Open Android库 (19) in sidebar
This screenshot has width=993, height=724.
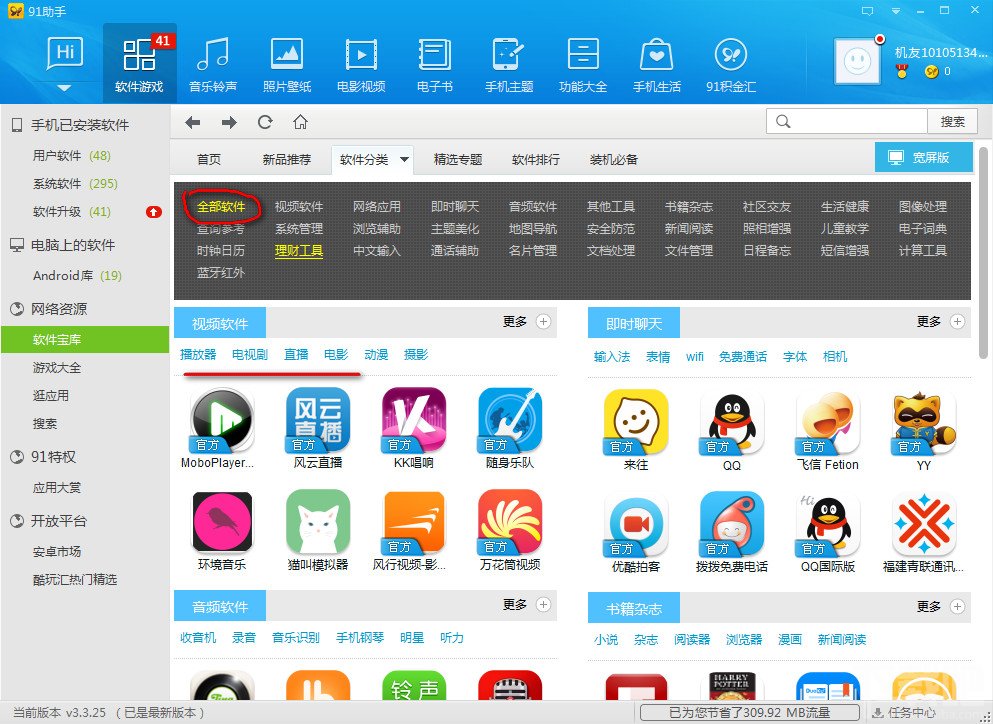coord(77,276)
